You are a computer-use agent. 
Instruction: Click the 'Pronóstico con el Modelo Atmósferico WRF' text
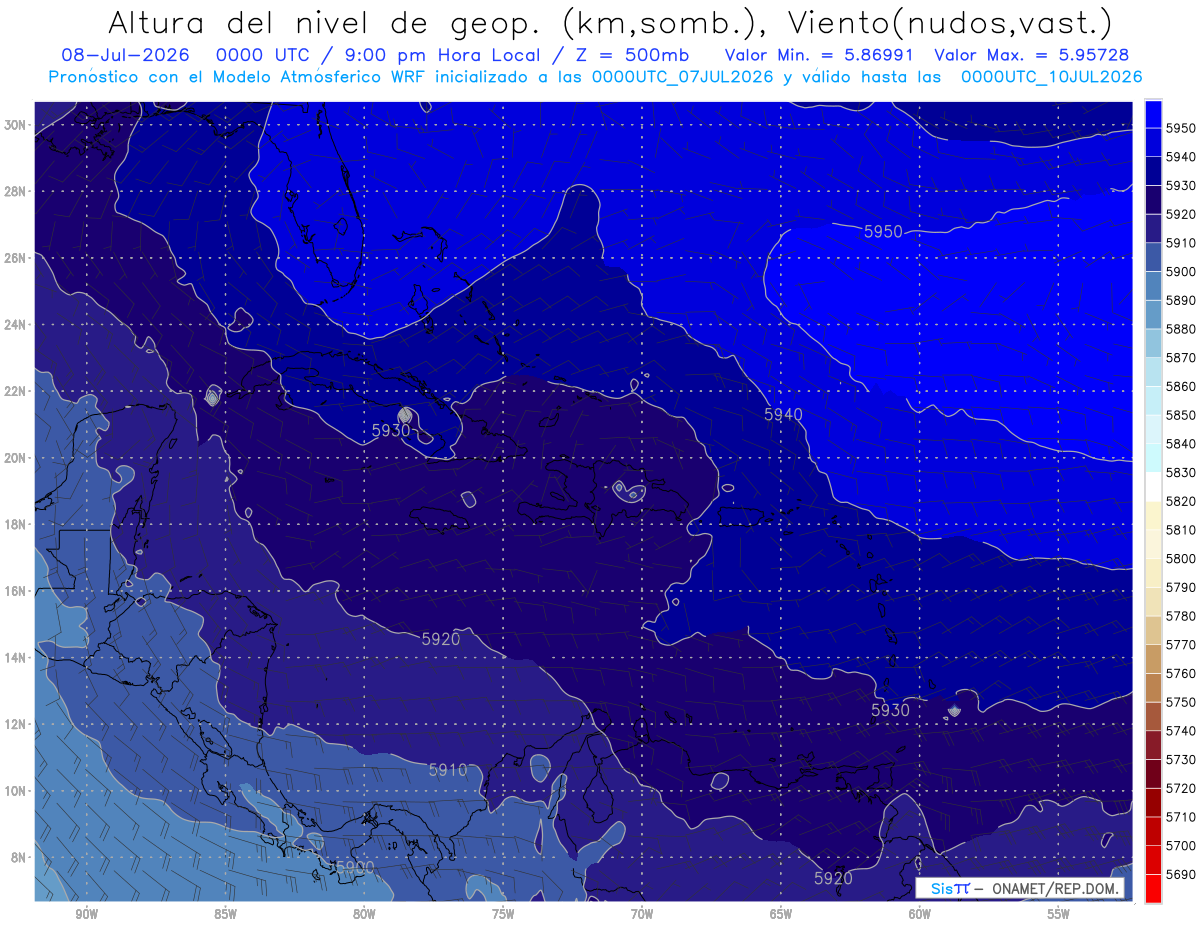[238, 76]
